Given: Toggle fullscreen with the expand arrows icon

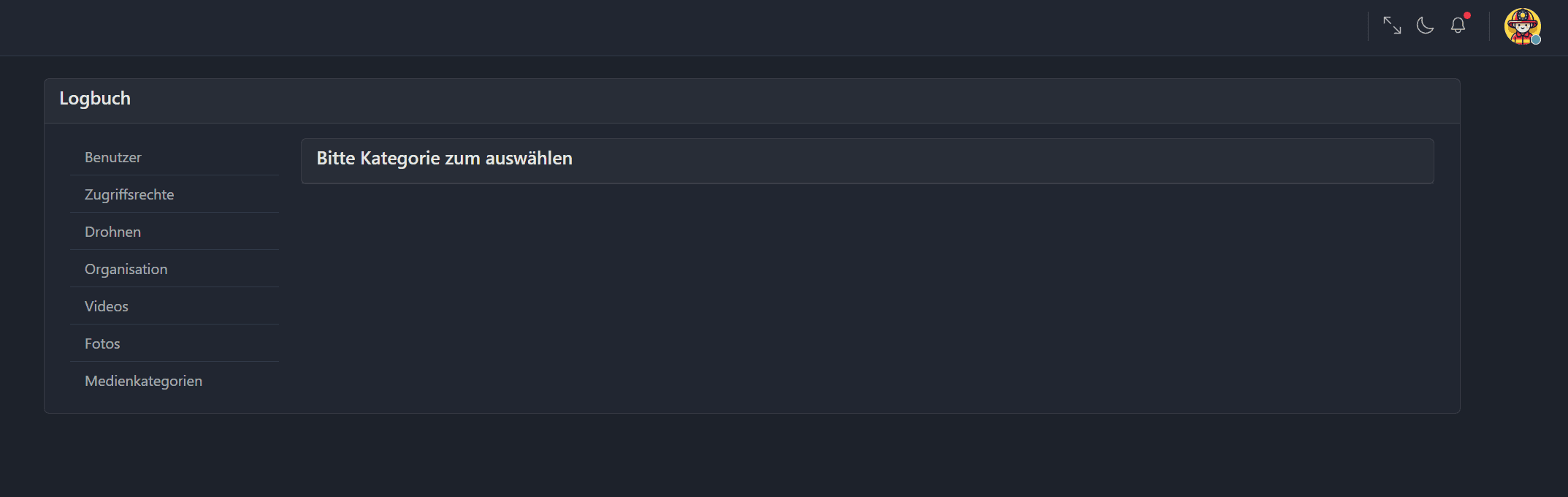Looking at the screenshot, I should point(1392,26).
